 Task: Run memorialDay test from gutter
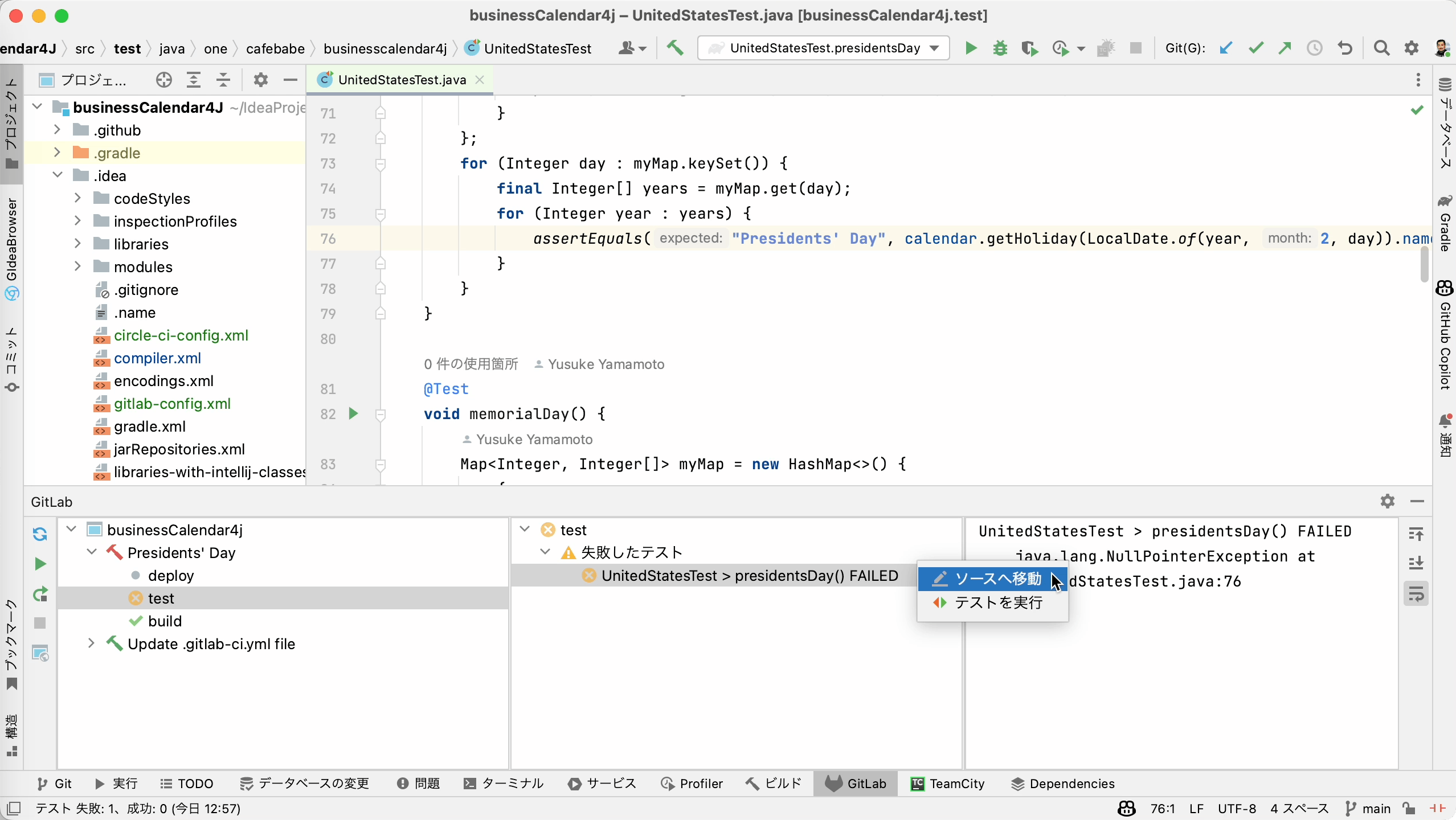pos(353,414)
